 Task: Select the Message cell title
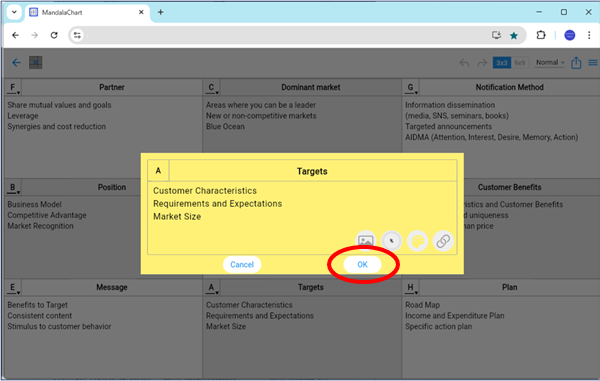pyautogui.click(x=112, y=287)
